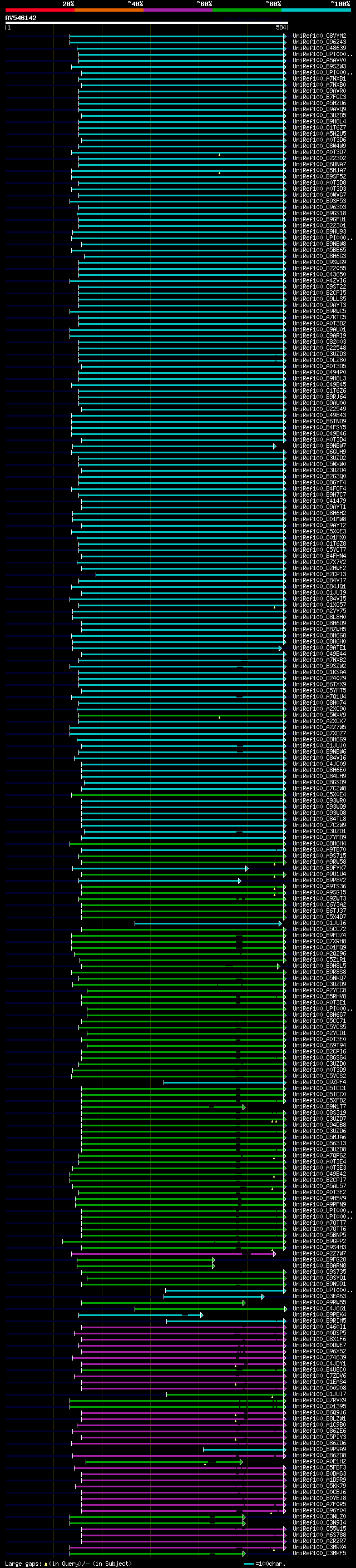The height and width of the screenshot is (1568, 356).
Task: Select hit label UniRef100_B9HU93
Action: pyautogui.click(x=319, y=231)
